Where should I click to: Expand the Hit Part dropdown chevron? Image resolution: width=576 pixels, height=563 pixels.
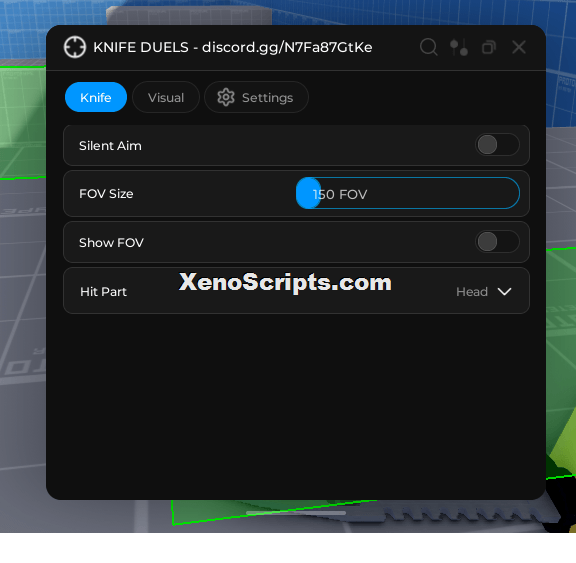click(504, 292)
